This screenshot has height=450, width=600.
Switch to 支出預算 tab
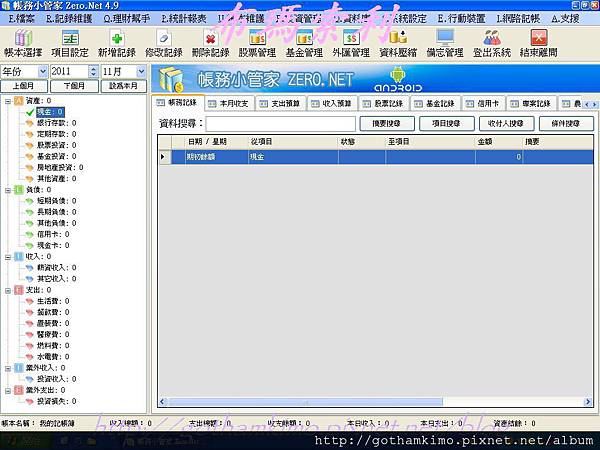coord(280,103)
